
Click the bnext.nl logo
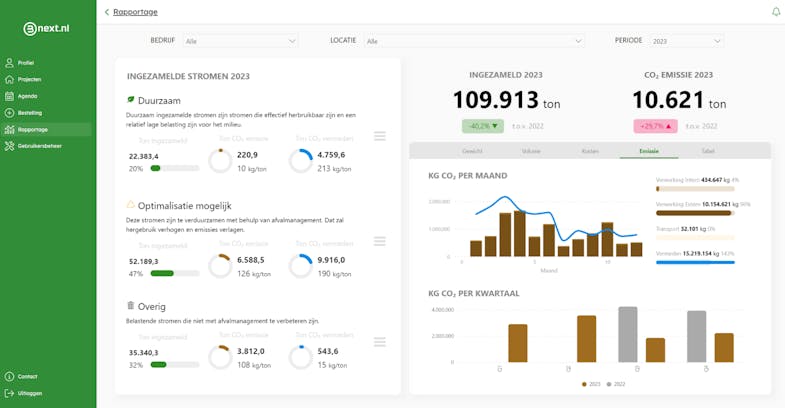(46, 29)
